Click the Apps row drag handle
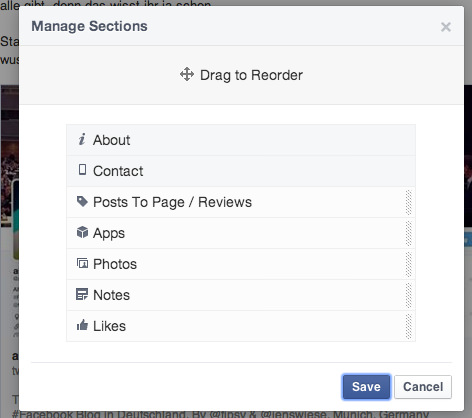The width and height of the screenshot is (472, 418). (x=409, y=233)
